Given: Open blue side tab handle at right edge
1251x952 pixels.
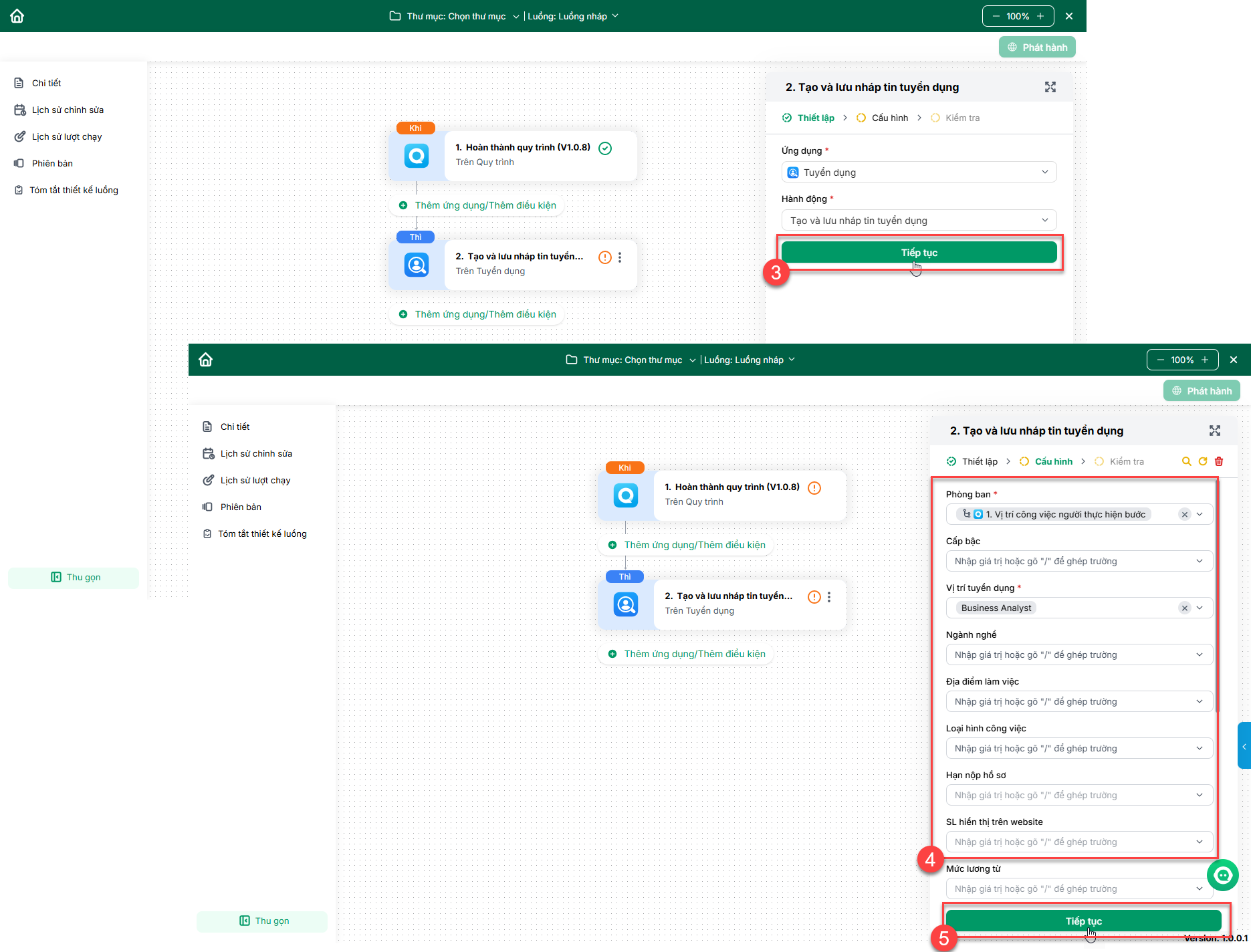Looking at the screenshot, I should (x=1244, y=745).
